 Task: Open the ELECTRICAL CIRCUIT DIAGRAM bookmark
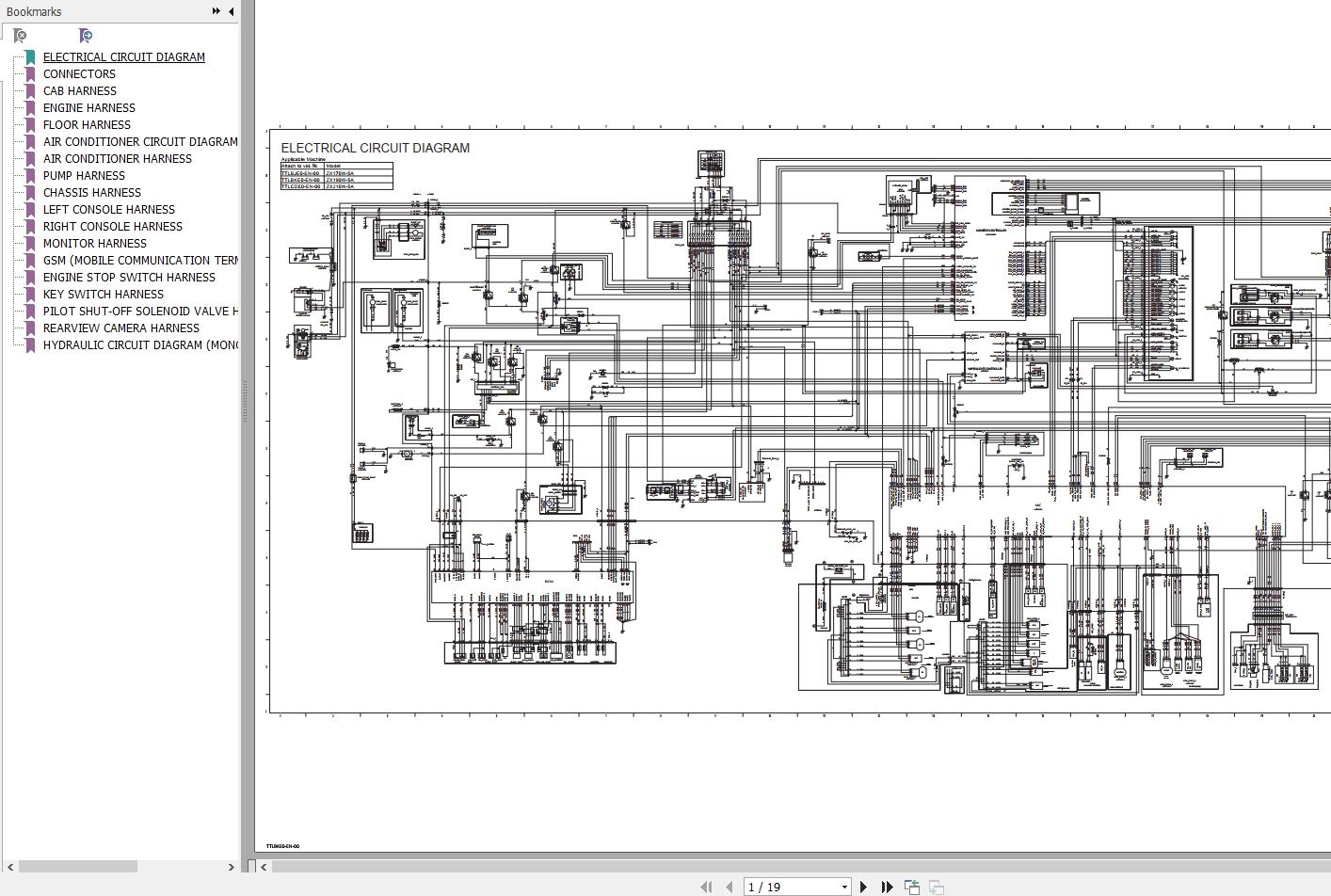(123, 57)
